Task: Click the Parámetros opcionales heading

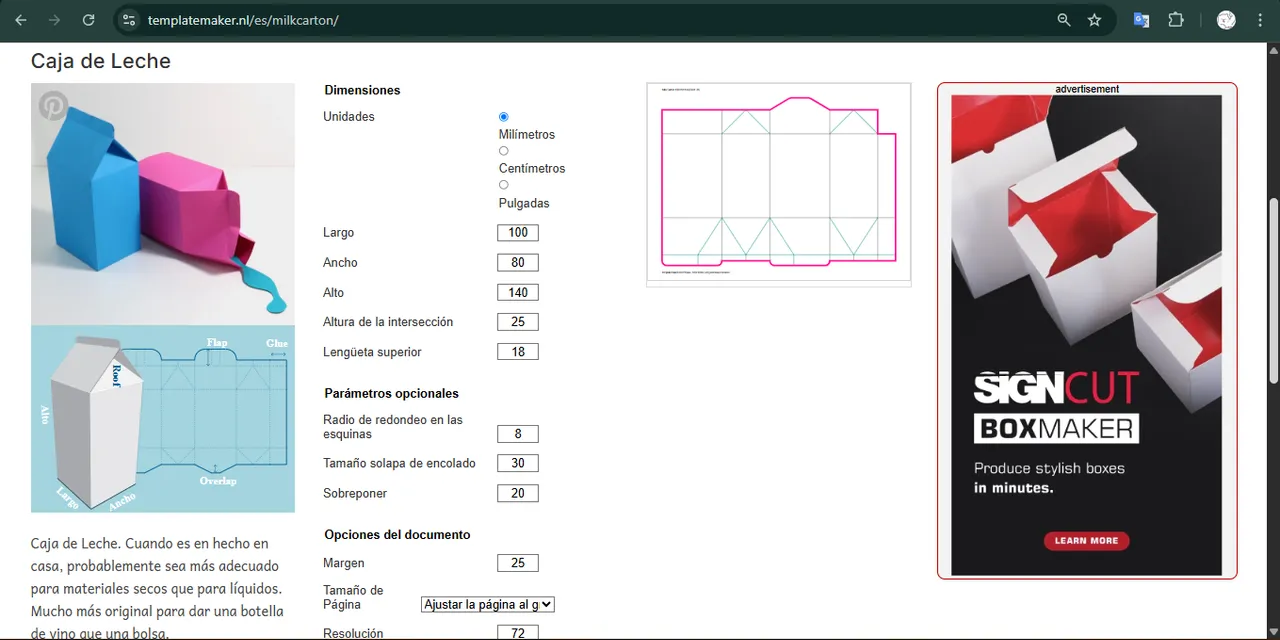Action: click(392, 393)
